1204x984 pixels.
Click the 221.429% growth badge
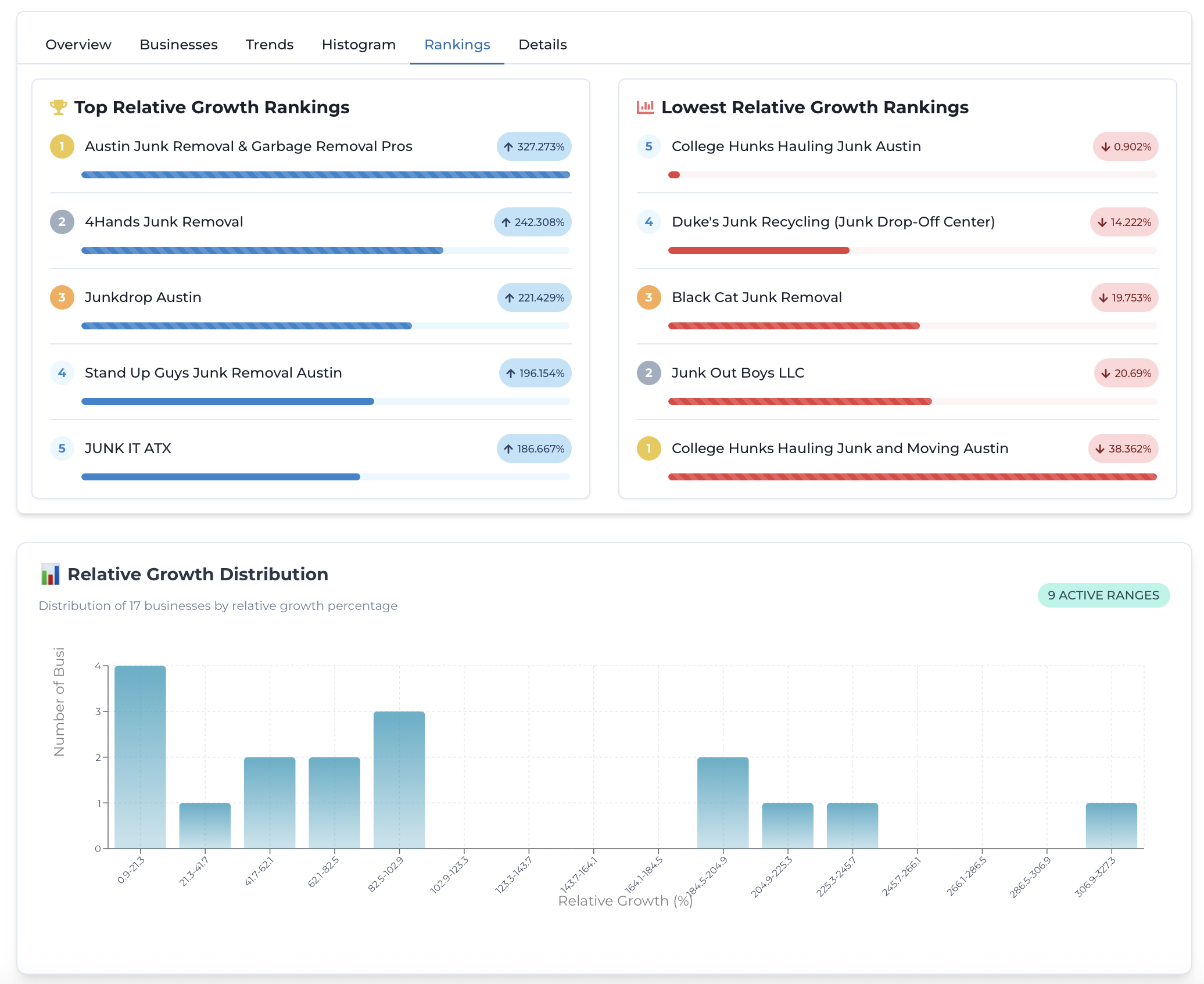point(535,297)
